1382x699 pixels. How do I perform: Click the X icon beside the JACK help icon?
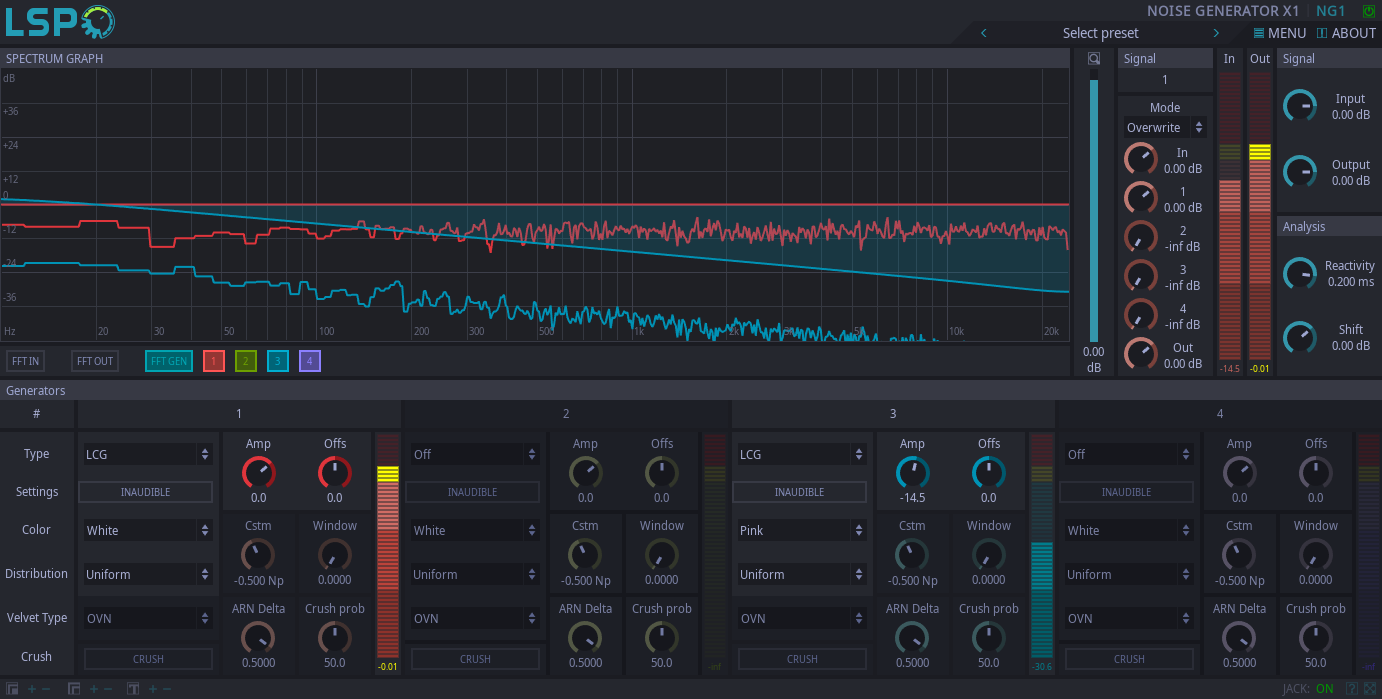point(1370,688)
